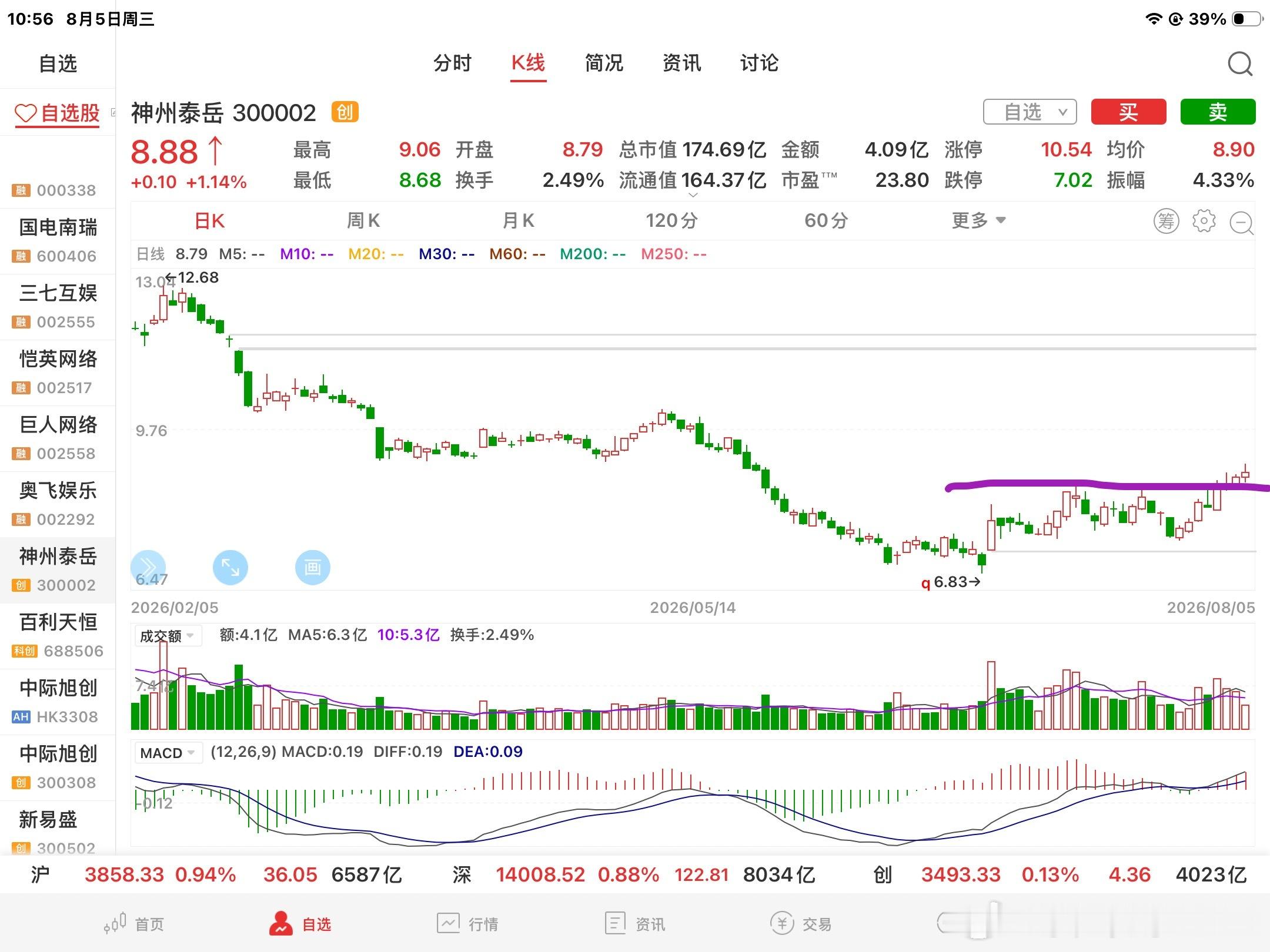Image resolution: width=1270 pixels, height=952 pixels.
Task: Switch chart period to 月K
Action: [x=518, y=221]
